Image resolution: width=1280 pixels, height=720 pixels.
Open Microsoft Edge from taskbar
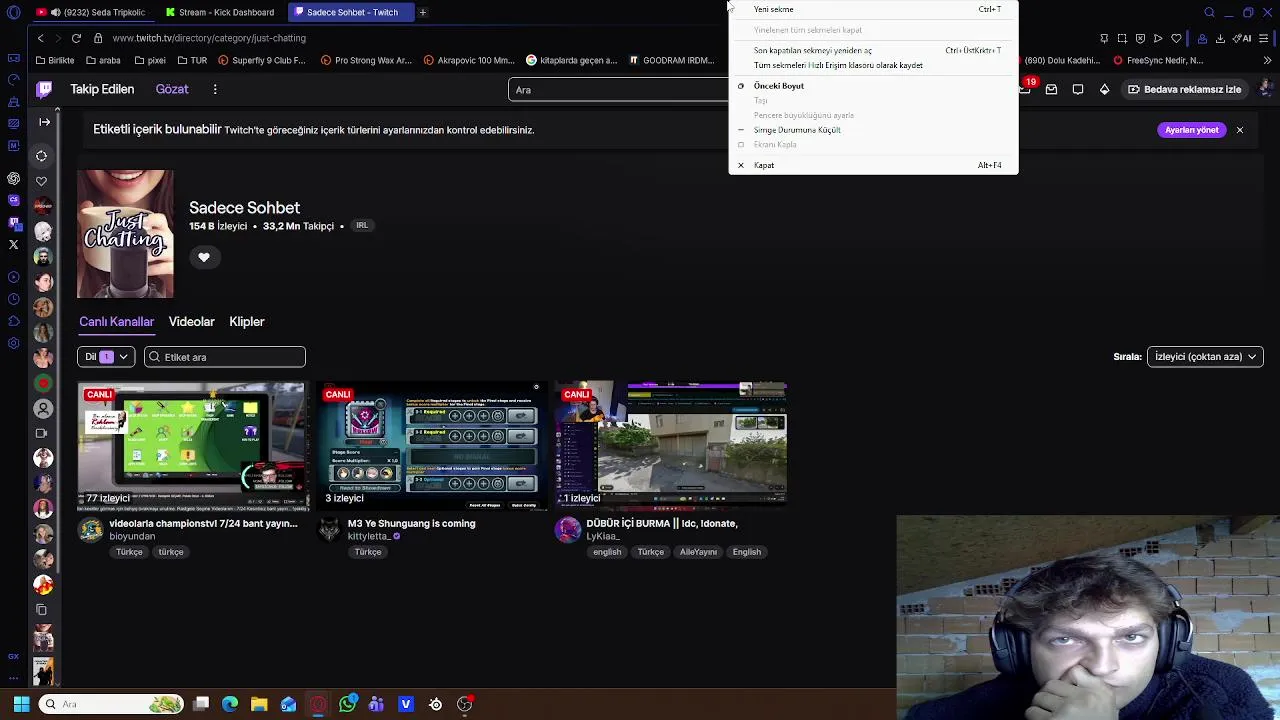(230, 704)
